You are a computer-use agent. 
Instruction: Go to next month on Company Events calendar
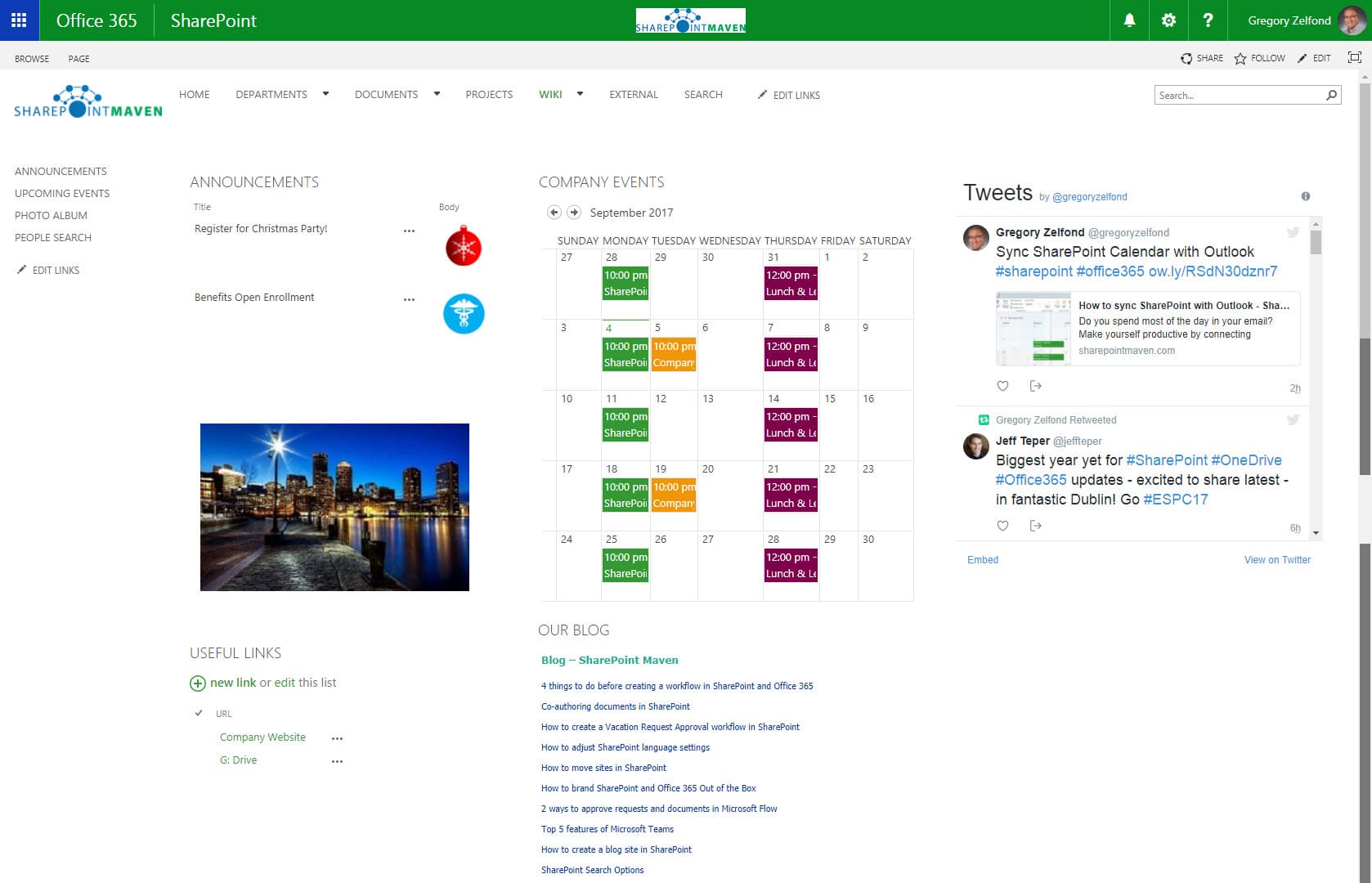click(576, 212)
